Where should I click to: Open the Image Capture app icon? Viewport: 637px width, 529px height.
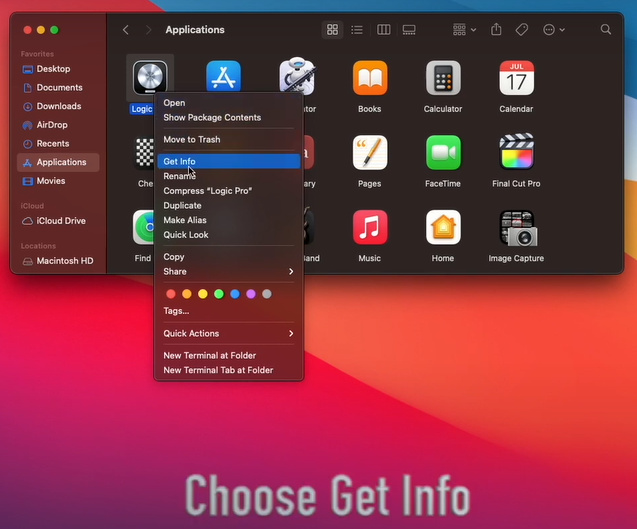pyautogui.click(x=518, y=228)
